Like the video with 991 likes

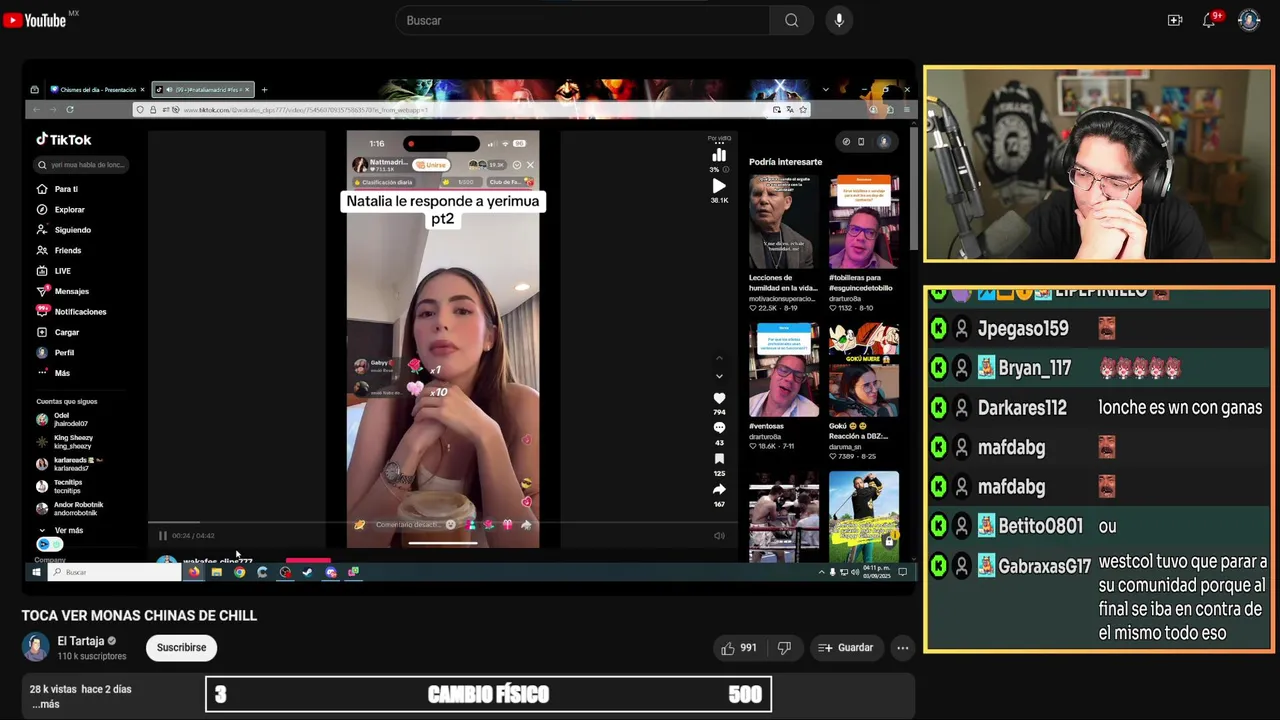coord(739,648)
